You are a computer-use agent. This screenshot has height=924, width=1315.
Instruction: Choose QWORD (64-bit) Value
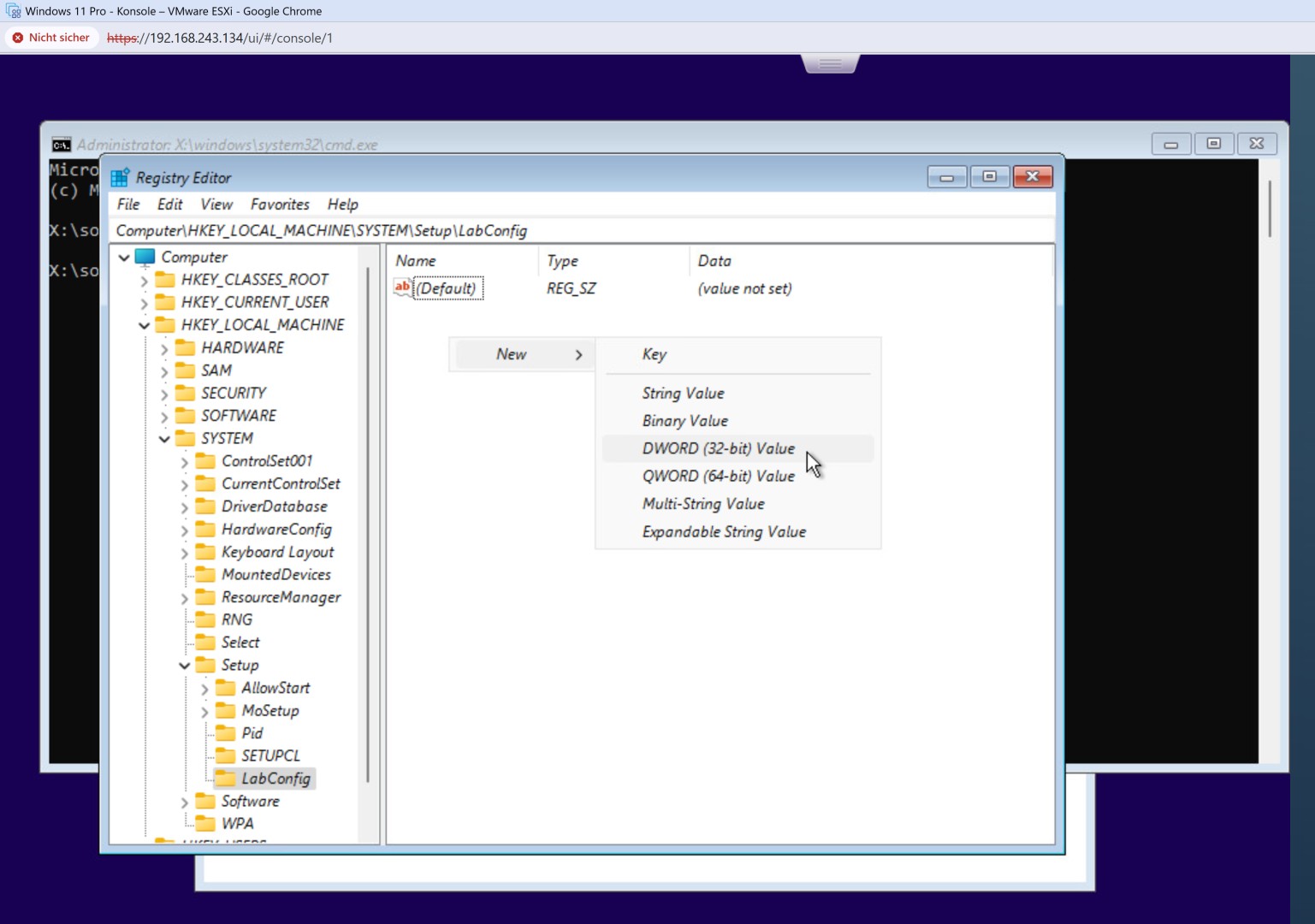737,477
